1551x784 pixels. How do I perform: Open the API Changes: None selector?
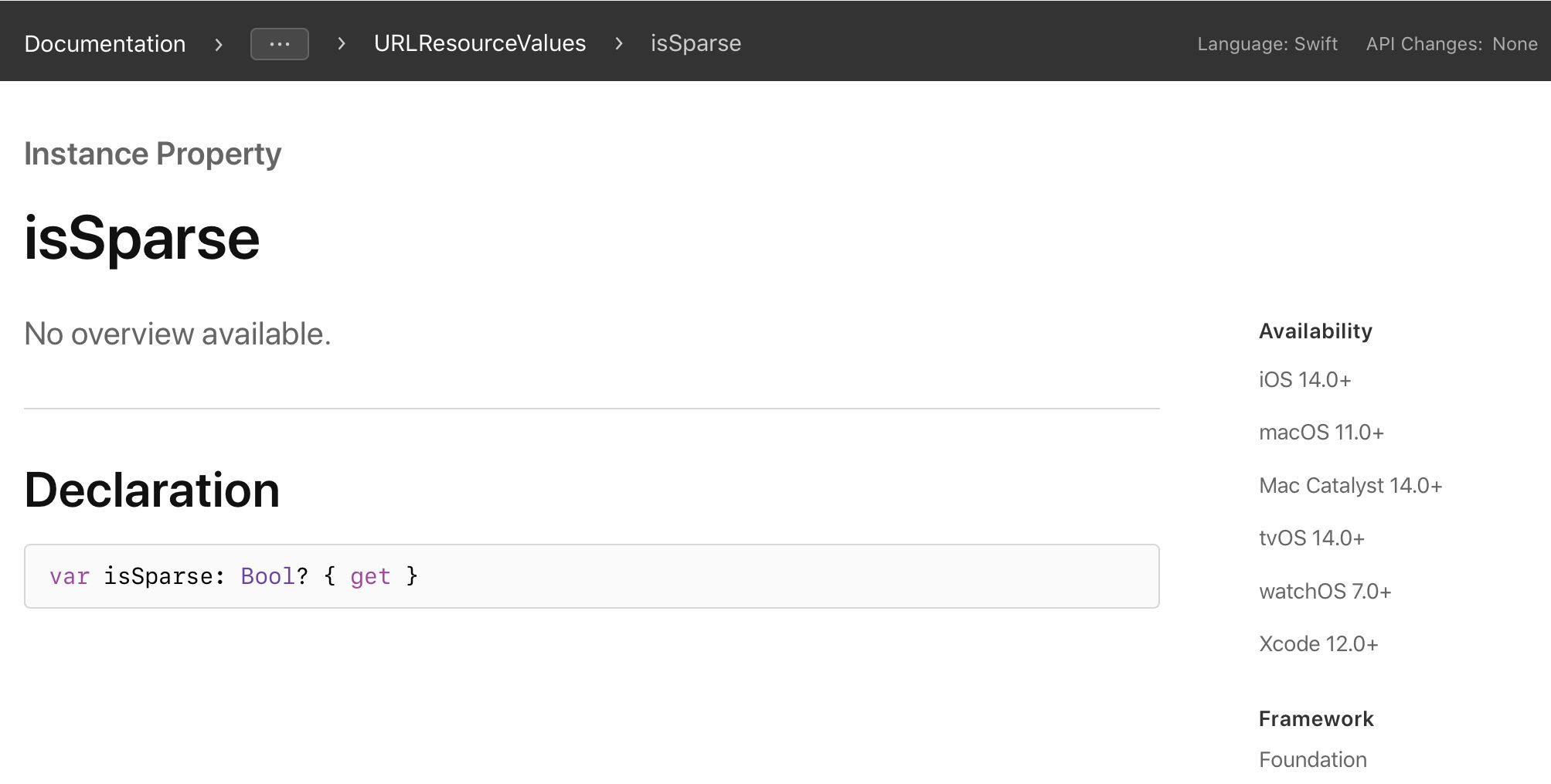(1451, 44)
